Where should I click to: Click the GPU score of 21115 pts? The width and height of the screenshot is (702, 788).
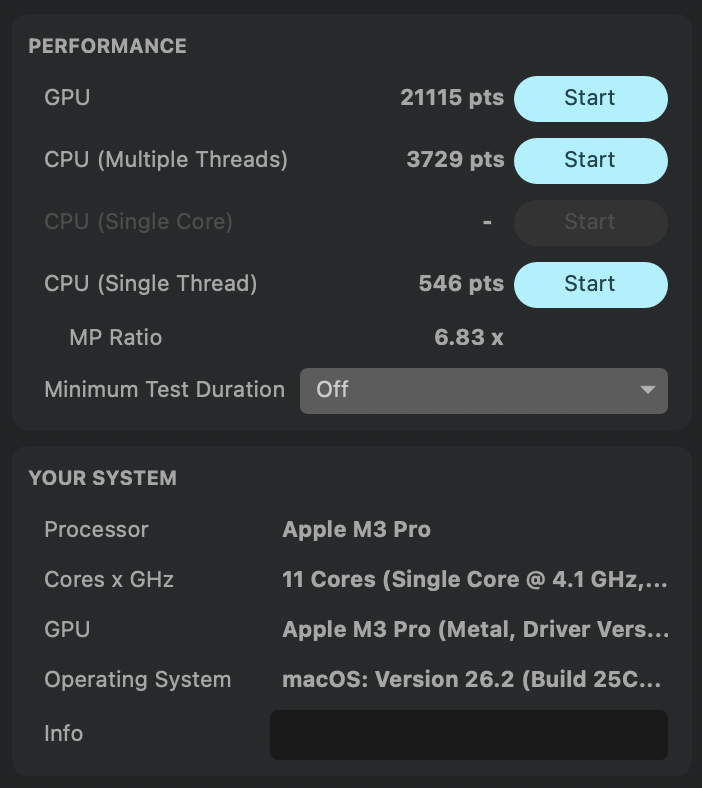click(452, 98)
